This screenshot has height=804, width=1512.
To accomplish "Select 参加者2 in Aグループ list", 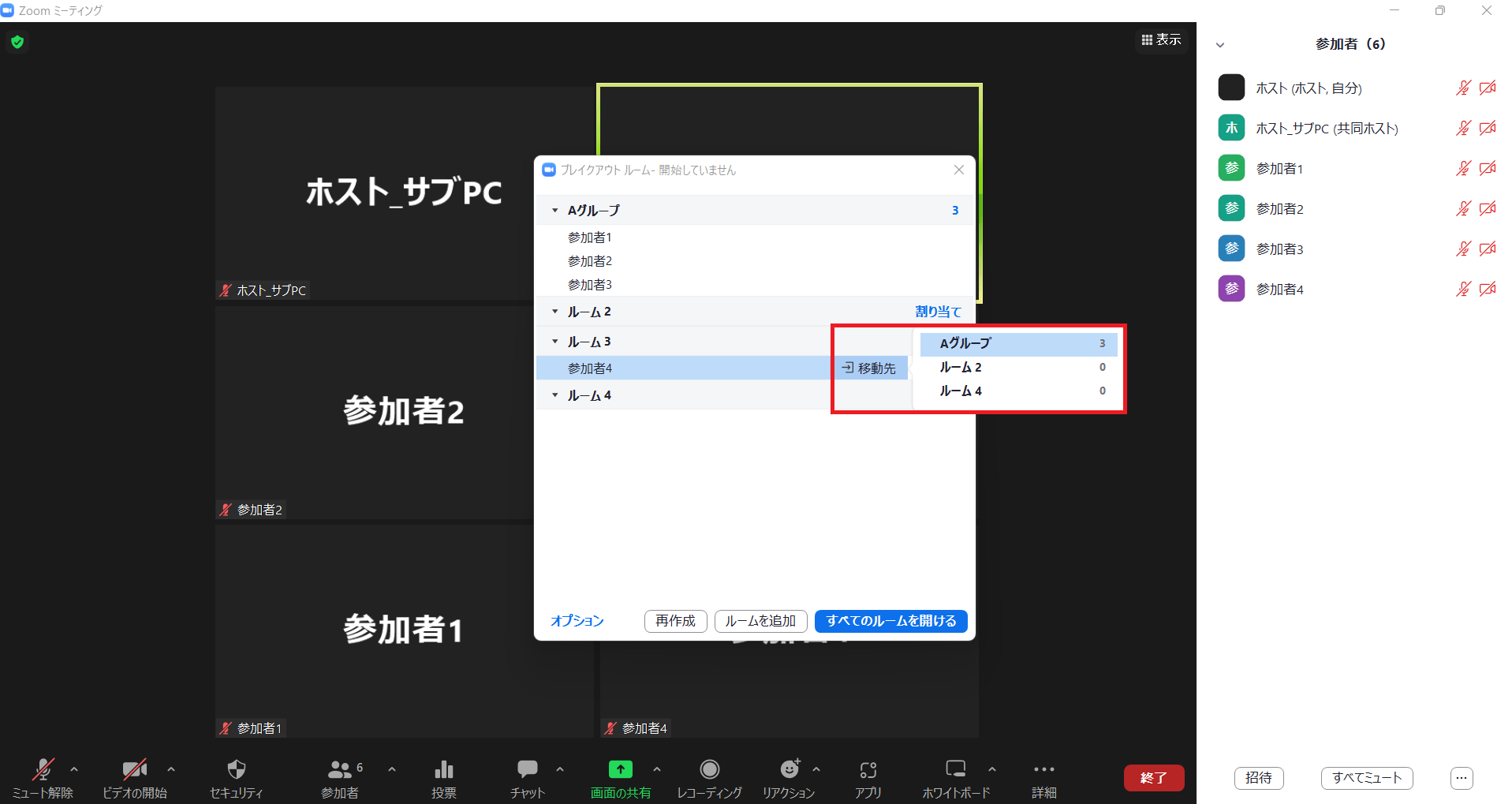I will pos(590,261).
